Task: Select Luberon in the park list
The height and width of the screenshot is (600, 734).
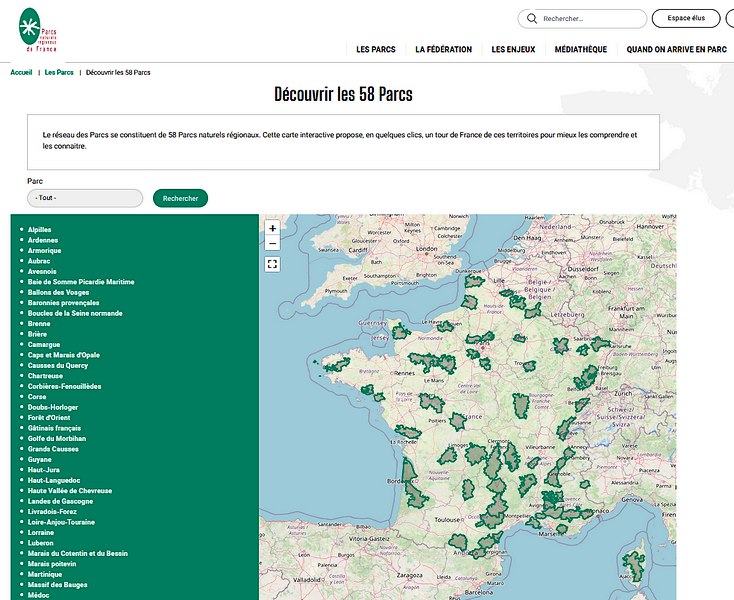Action: tap(41, 543)
